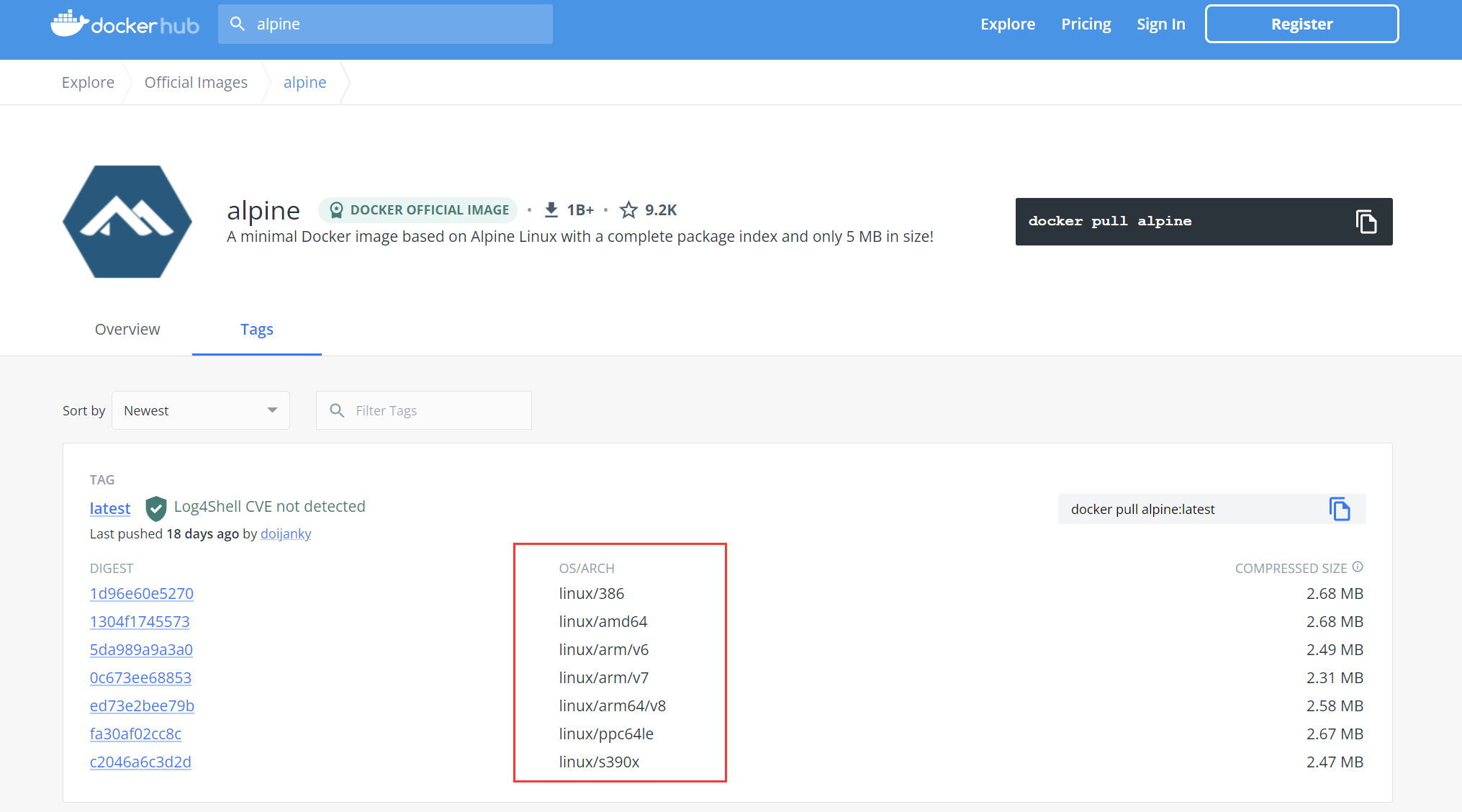Image resolution: width=1462 pixels, height=812 pixels.
Task: Switch to the Overview tab
Action: (127, 329)
